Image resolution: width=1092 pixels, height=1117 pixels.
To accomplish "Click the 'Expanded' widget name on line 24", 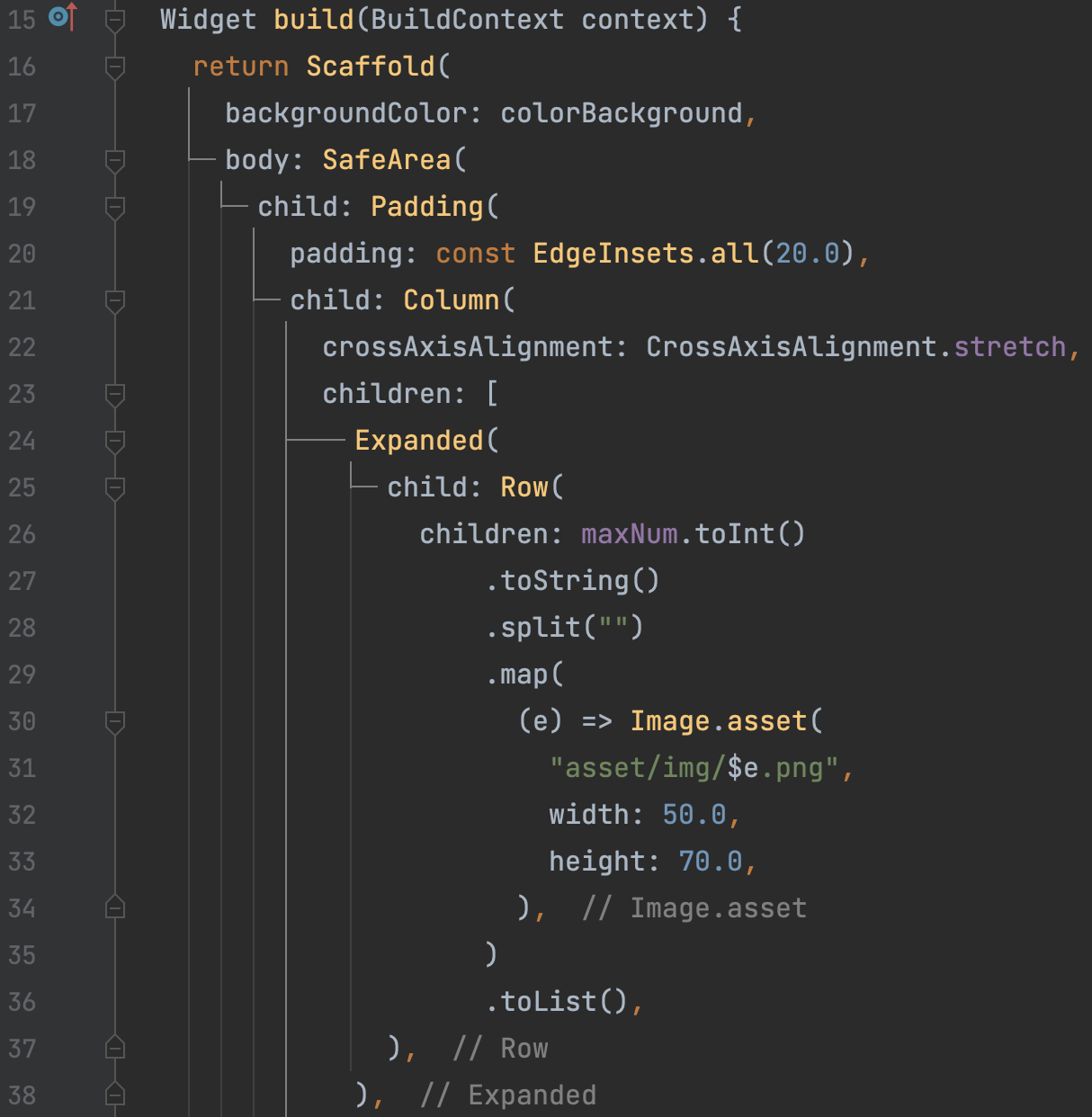I will 419,441.
